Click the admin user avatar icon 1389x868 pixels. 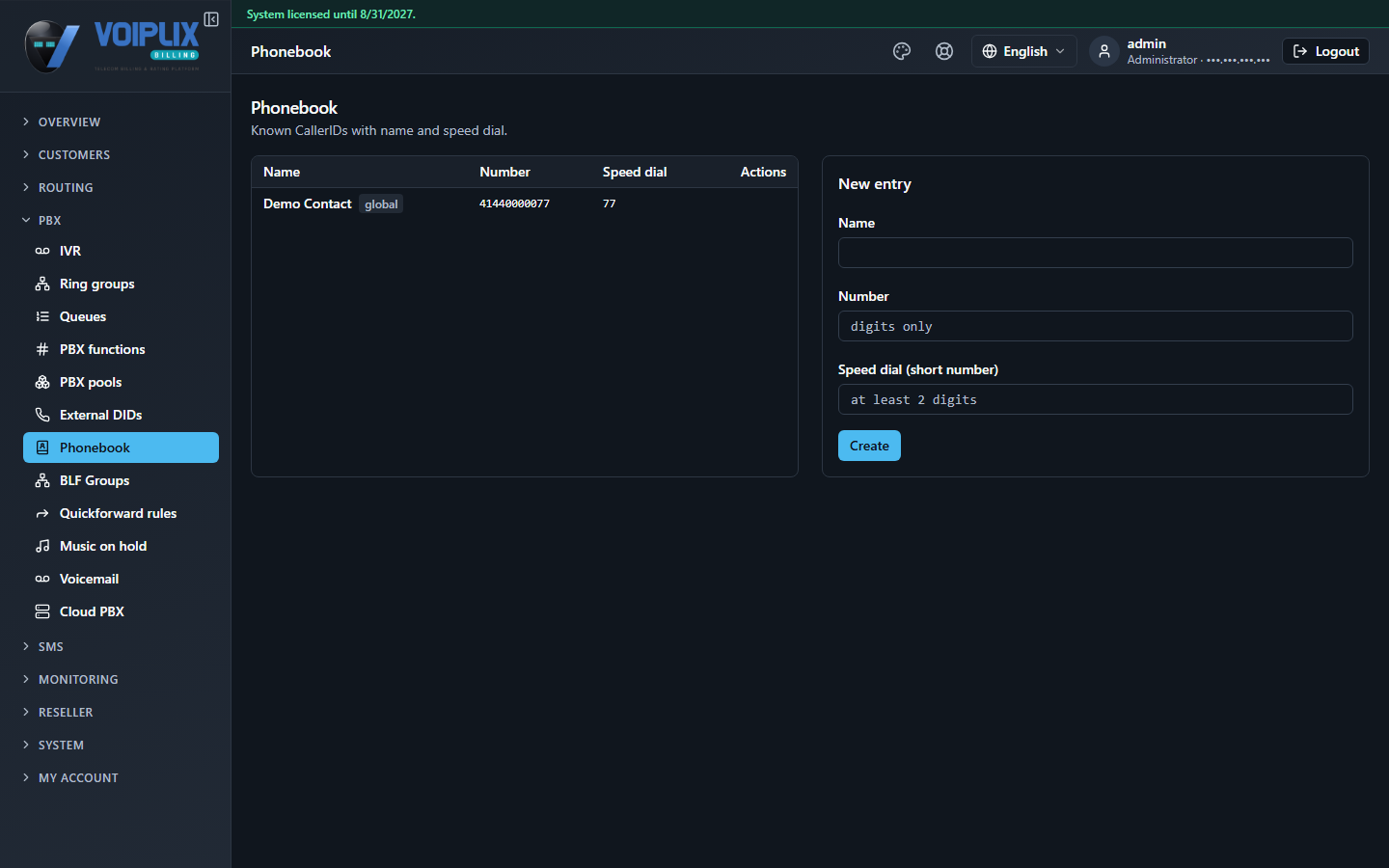[1104, 51]
